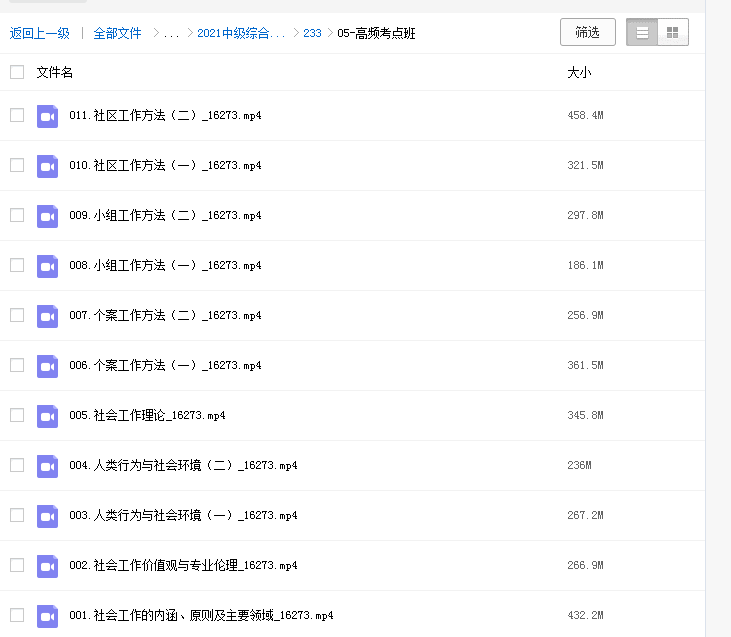731x637 pixels.
Task: Tick checkbox of 002.社会工作价值观与专业伦理
Action: pyautogui.click(x=17, y=565)
